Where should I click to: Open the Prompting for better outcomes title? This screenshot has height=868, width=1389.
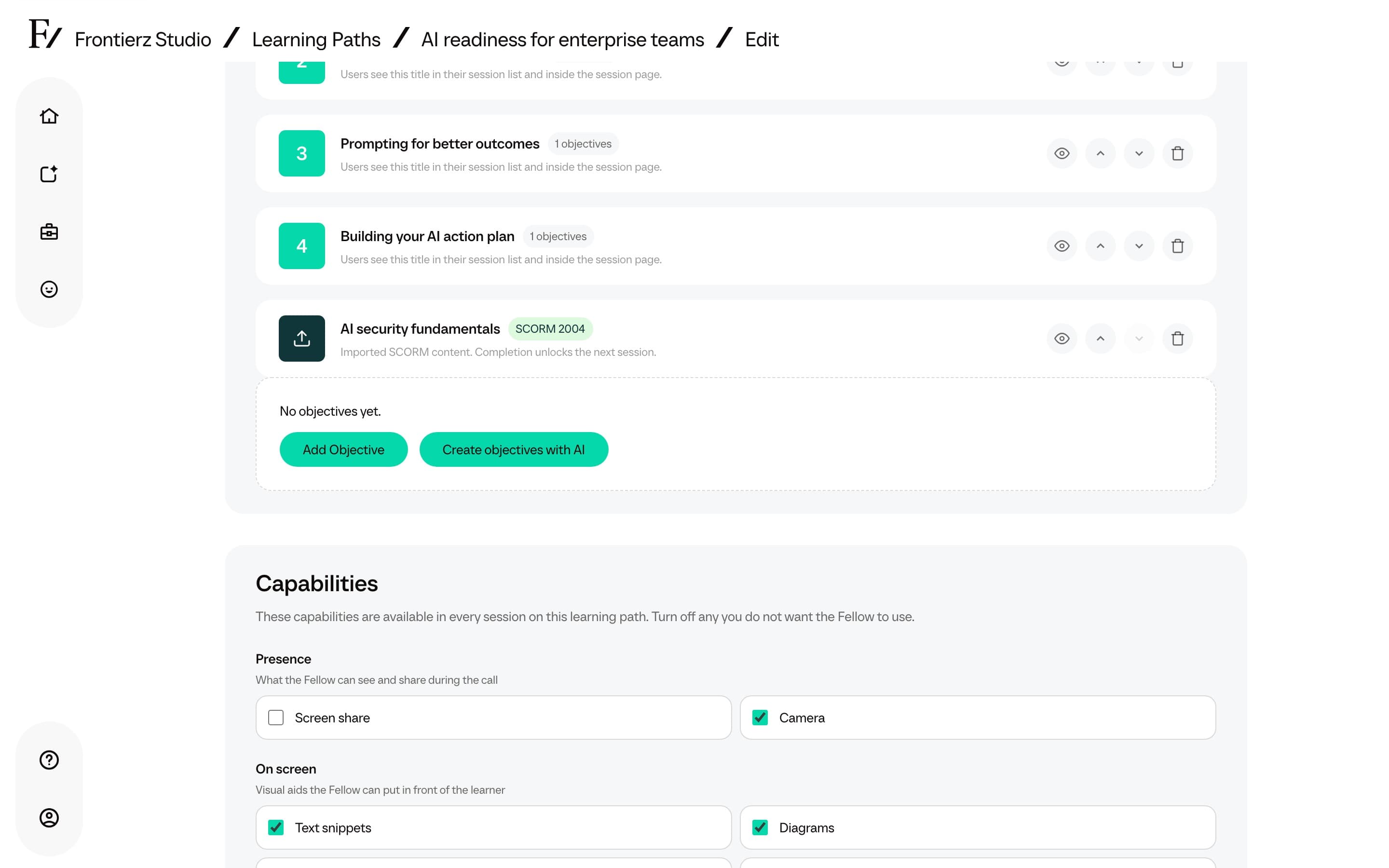440,144
